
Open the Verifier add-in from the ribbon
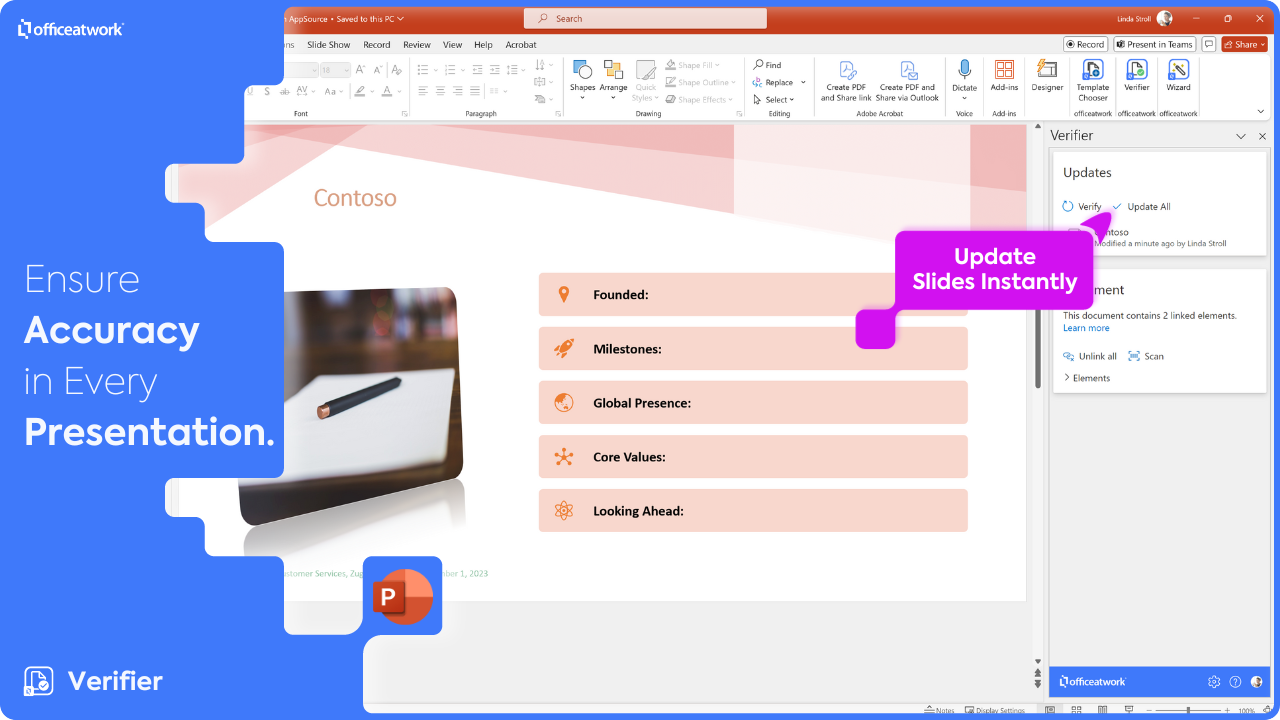1136,76
